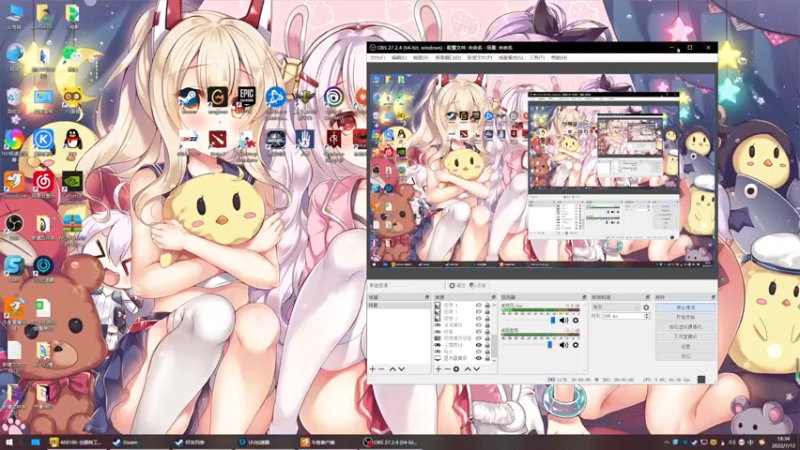The width and height of the screenshot is (800, 450).
Task: Show the 视频捕获设备 source via eye
Action: coord(479,338)
